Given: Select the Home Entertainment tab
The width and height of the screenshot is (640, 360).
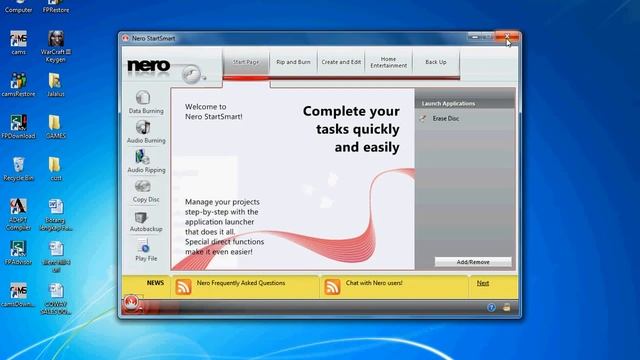Looking at the screenshot, I should (388, 62).
